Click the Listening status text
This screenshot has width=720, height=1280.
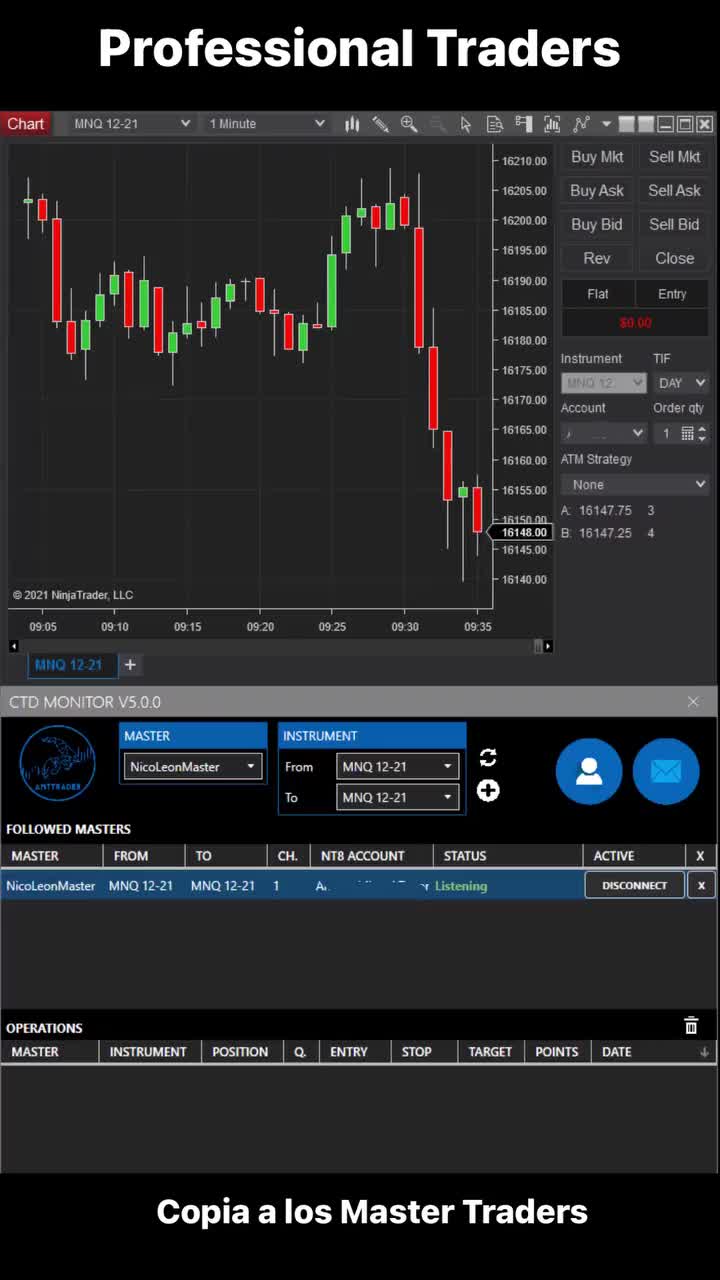click(x=461, y=886)
